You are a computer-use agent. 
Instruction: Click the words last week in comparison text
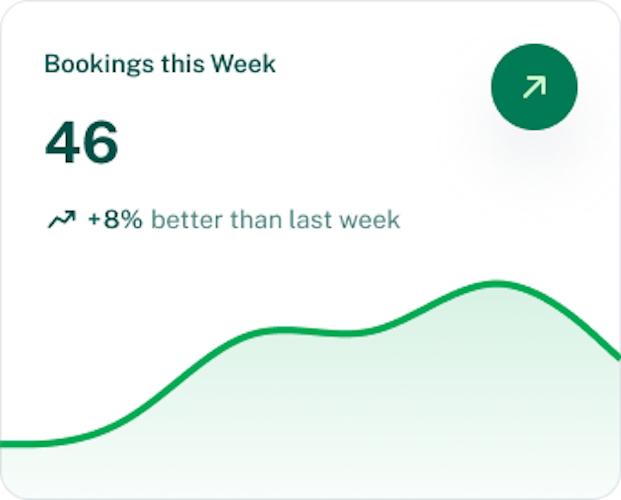pos(344,219)
